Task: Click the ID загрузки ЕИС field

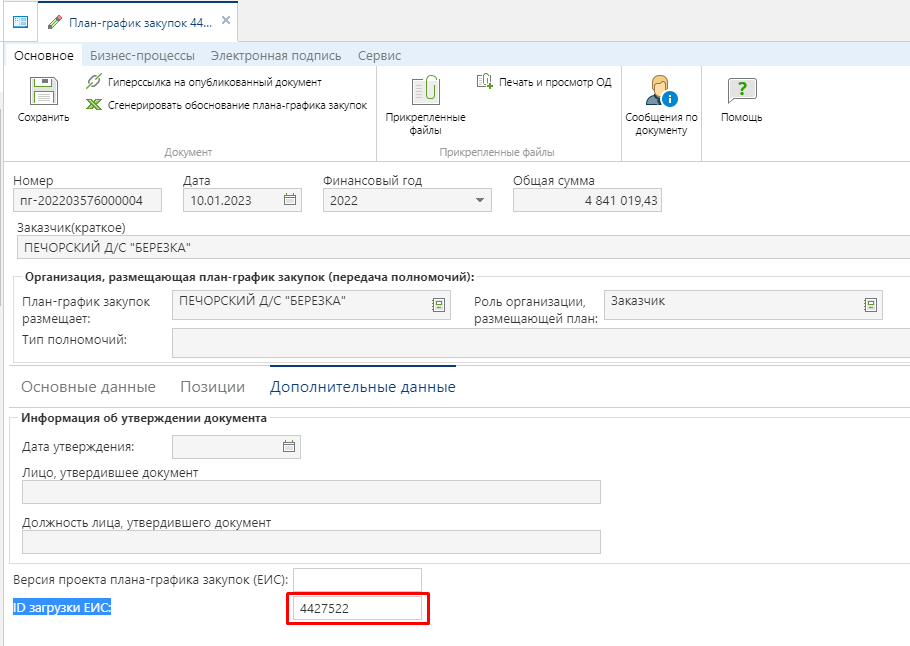Action: (357, 608)
